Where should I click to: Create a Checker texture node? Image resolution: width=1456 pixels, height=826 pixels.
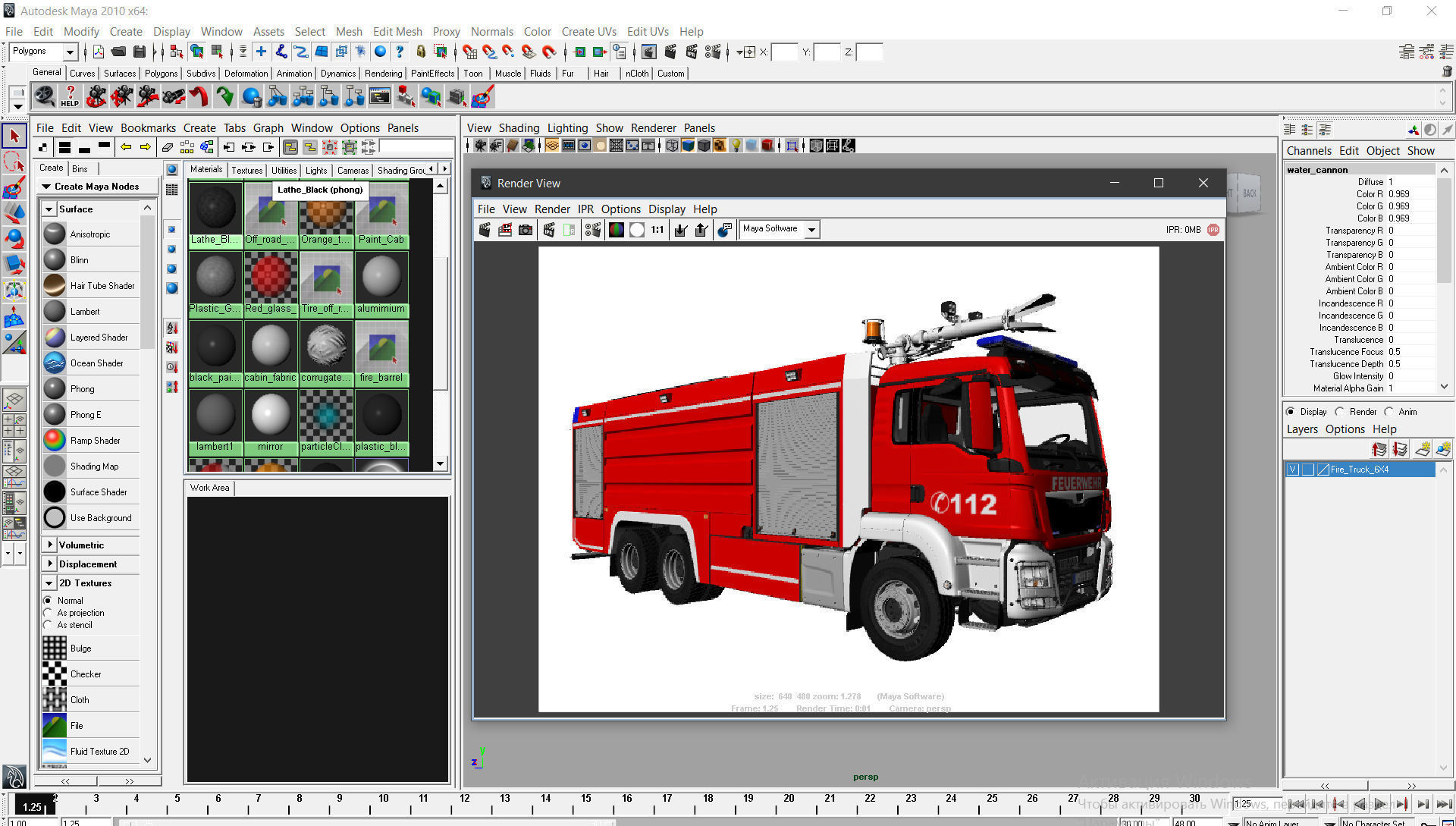point(92,674)
